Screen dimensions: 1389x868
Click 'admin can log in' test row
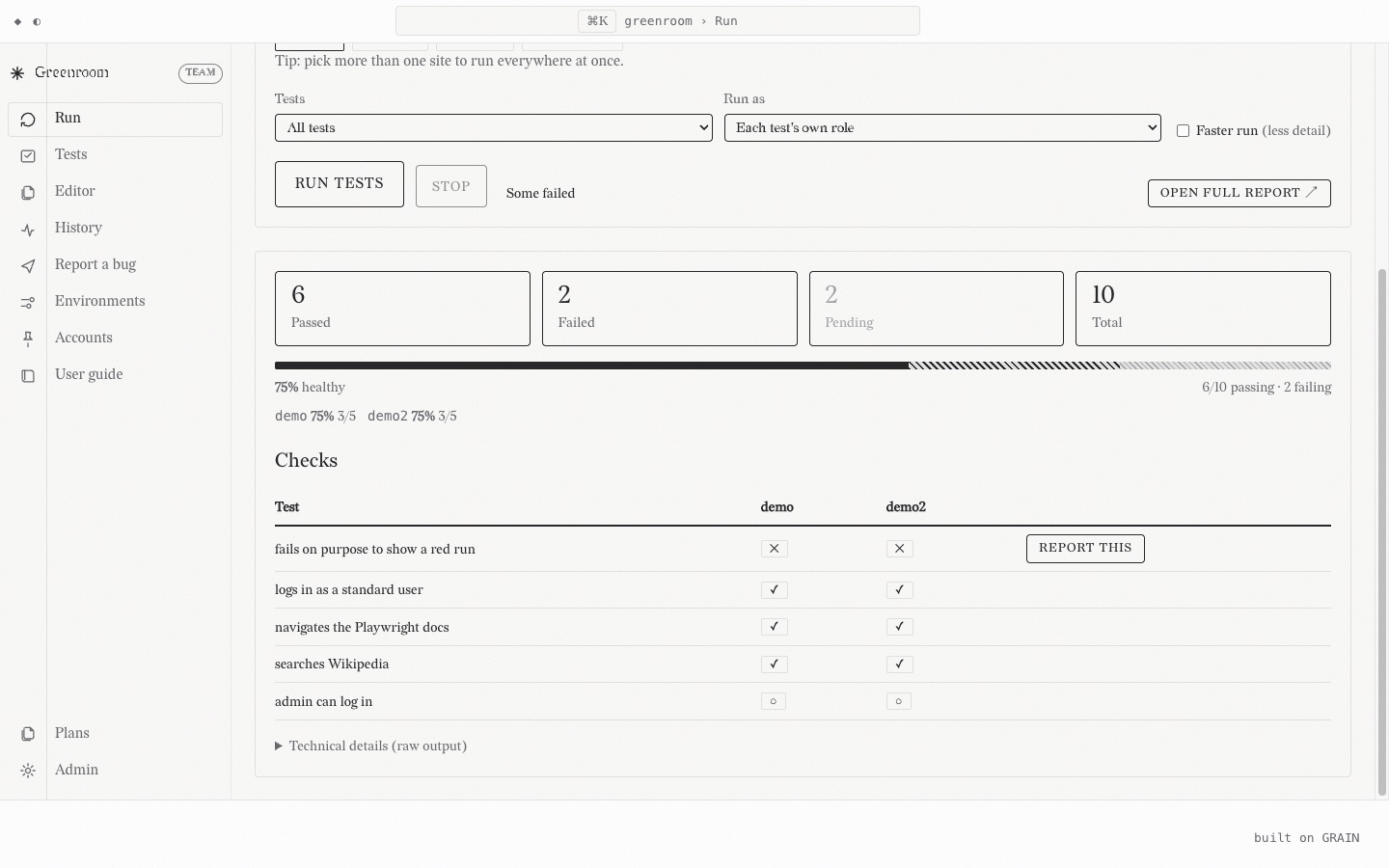point(803,701)
